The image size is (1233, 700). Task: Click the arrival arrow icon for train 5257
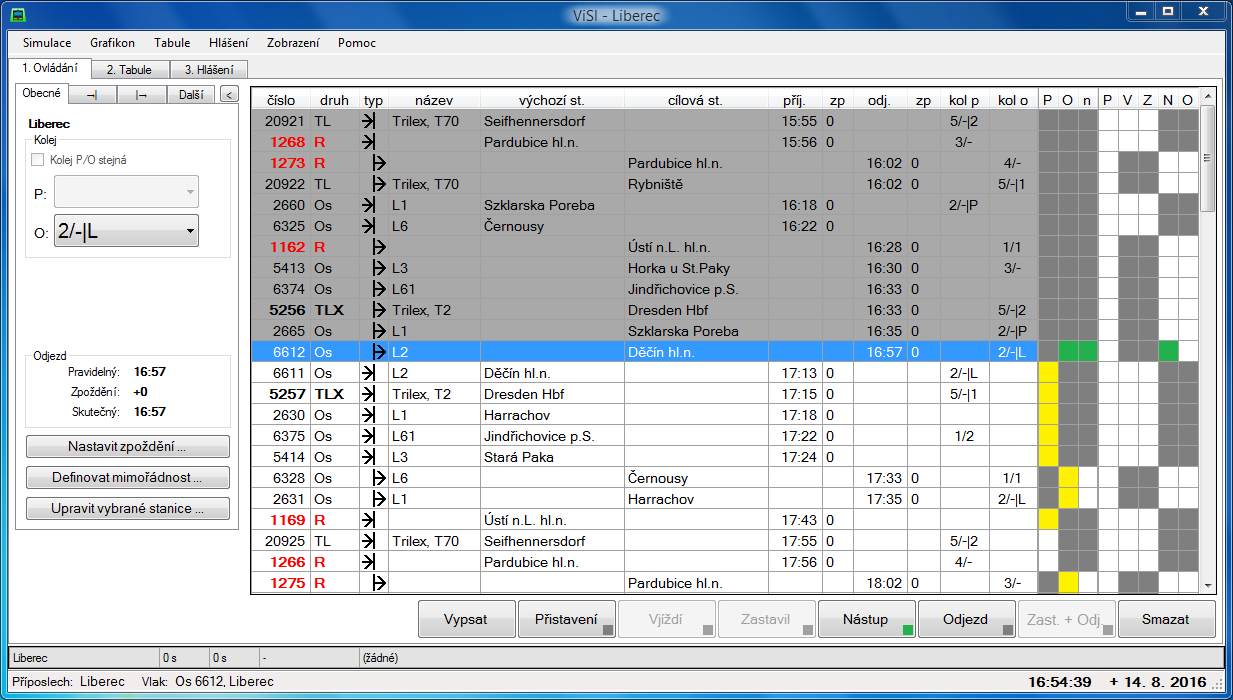369,394
